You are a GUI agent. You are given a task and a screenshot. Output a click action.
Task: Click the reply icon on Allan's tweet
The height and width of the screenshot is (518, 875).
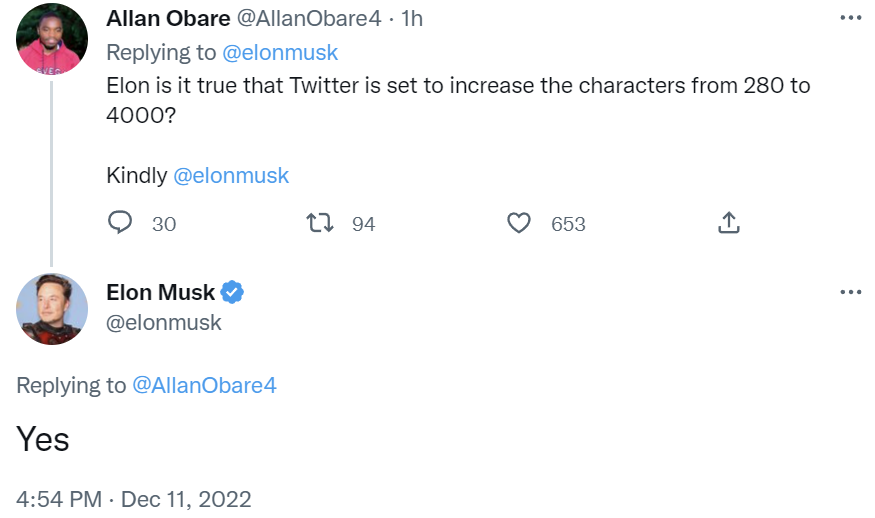120,223
